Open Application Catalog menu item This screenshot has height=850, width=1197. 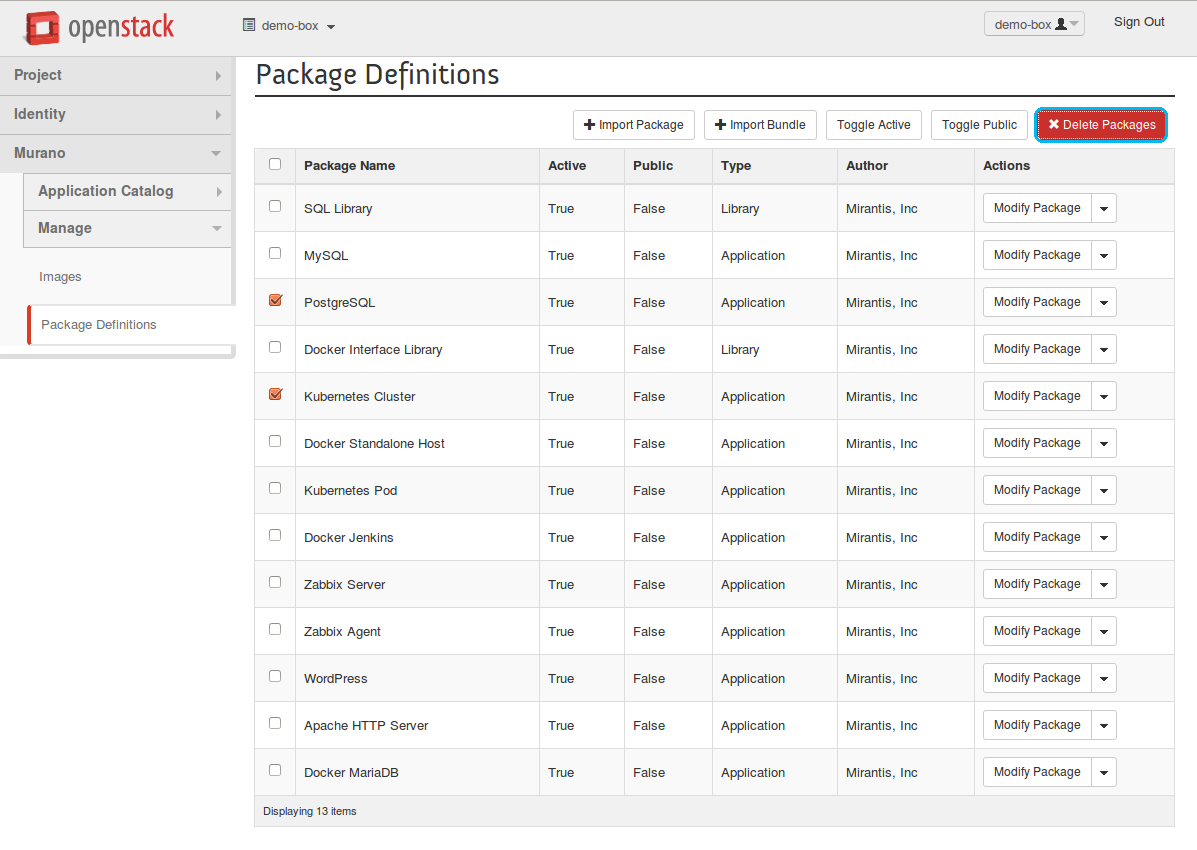pos(106,191)
